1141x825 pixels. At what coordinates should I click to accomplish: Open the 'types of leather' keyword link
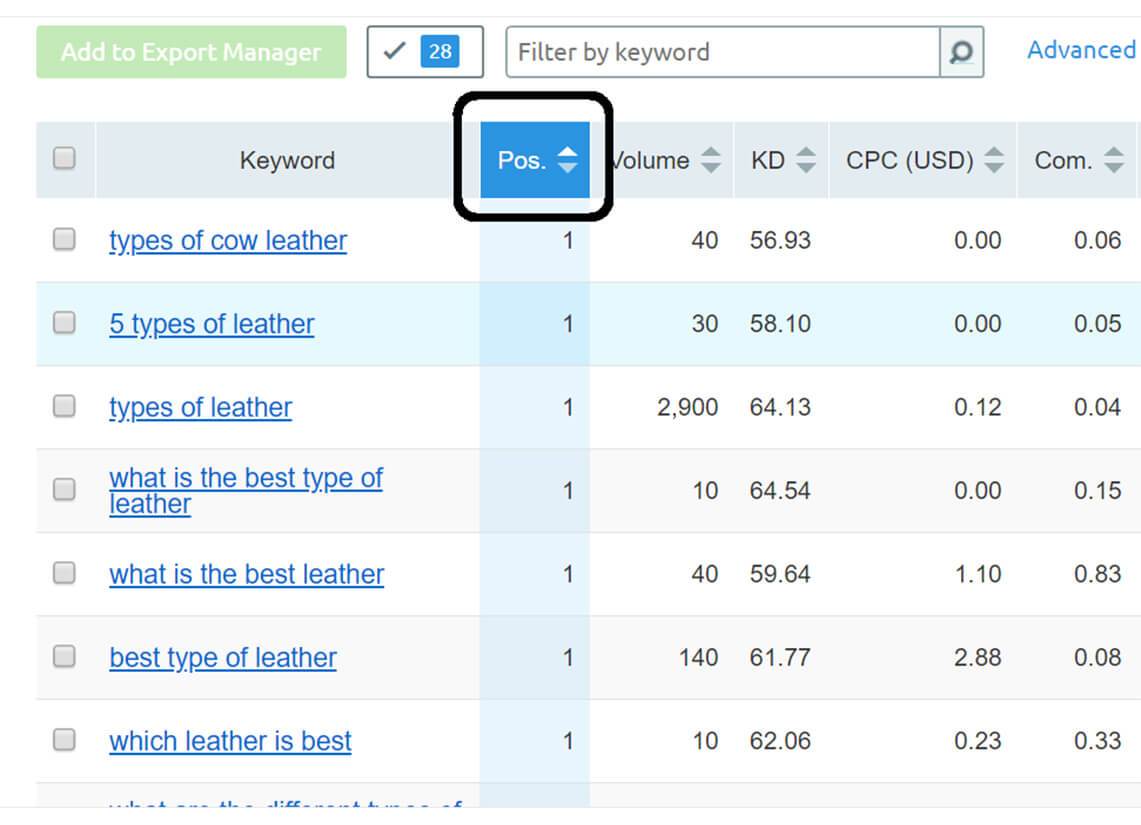tap(200, 407)
